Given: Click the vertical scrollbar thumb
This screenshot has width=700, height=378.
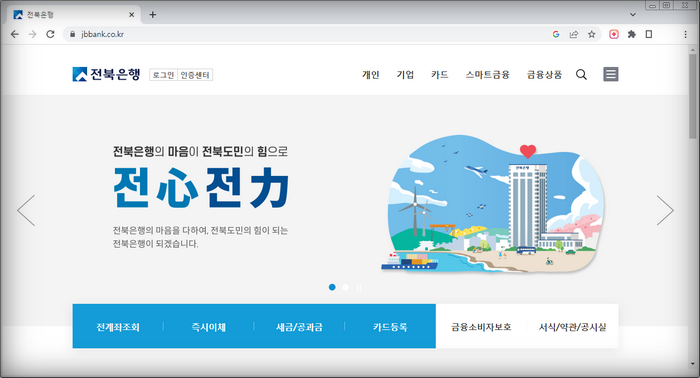Looking at the screenshot, I should pyautogui.click(x=692, y=96).
